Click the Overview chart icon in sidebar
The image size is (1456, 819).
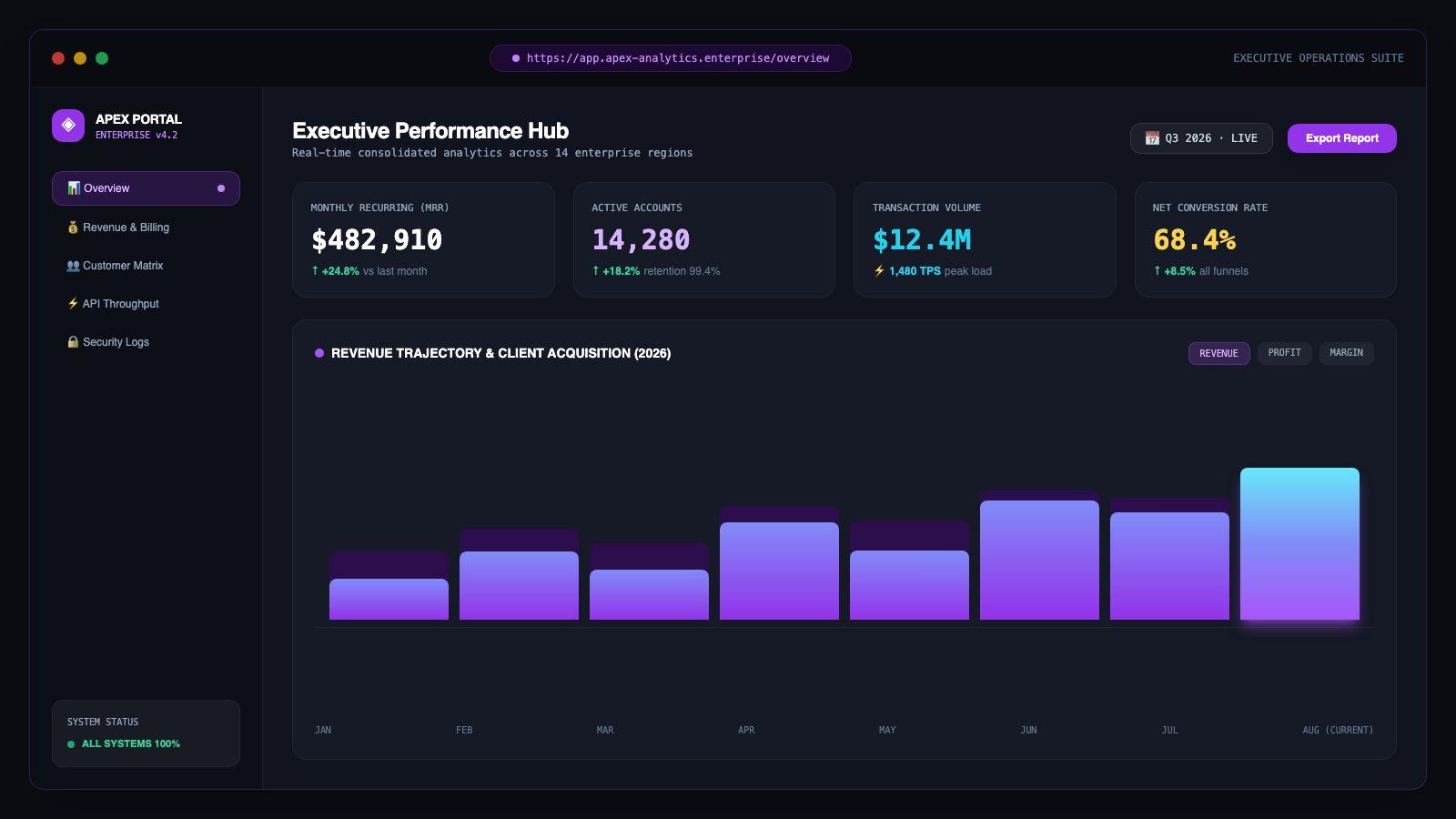[74, 188]
